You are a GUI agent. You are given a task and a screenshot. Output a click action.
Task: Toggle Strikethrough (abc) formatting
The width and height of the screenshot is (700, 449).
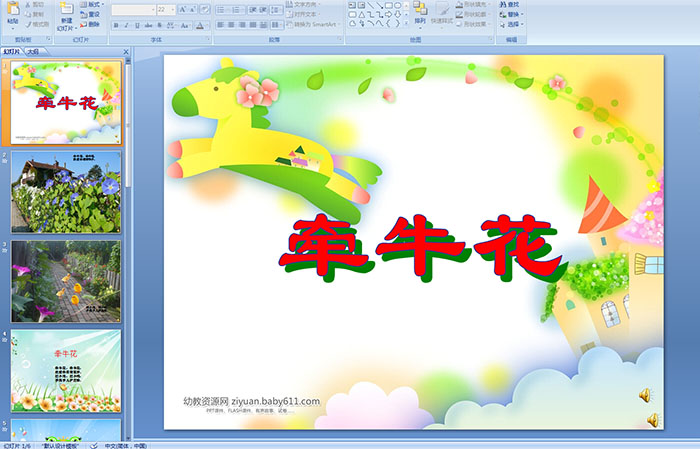[x=149, y=25]
